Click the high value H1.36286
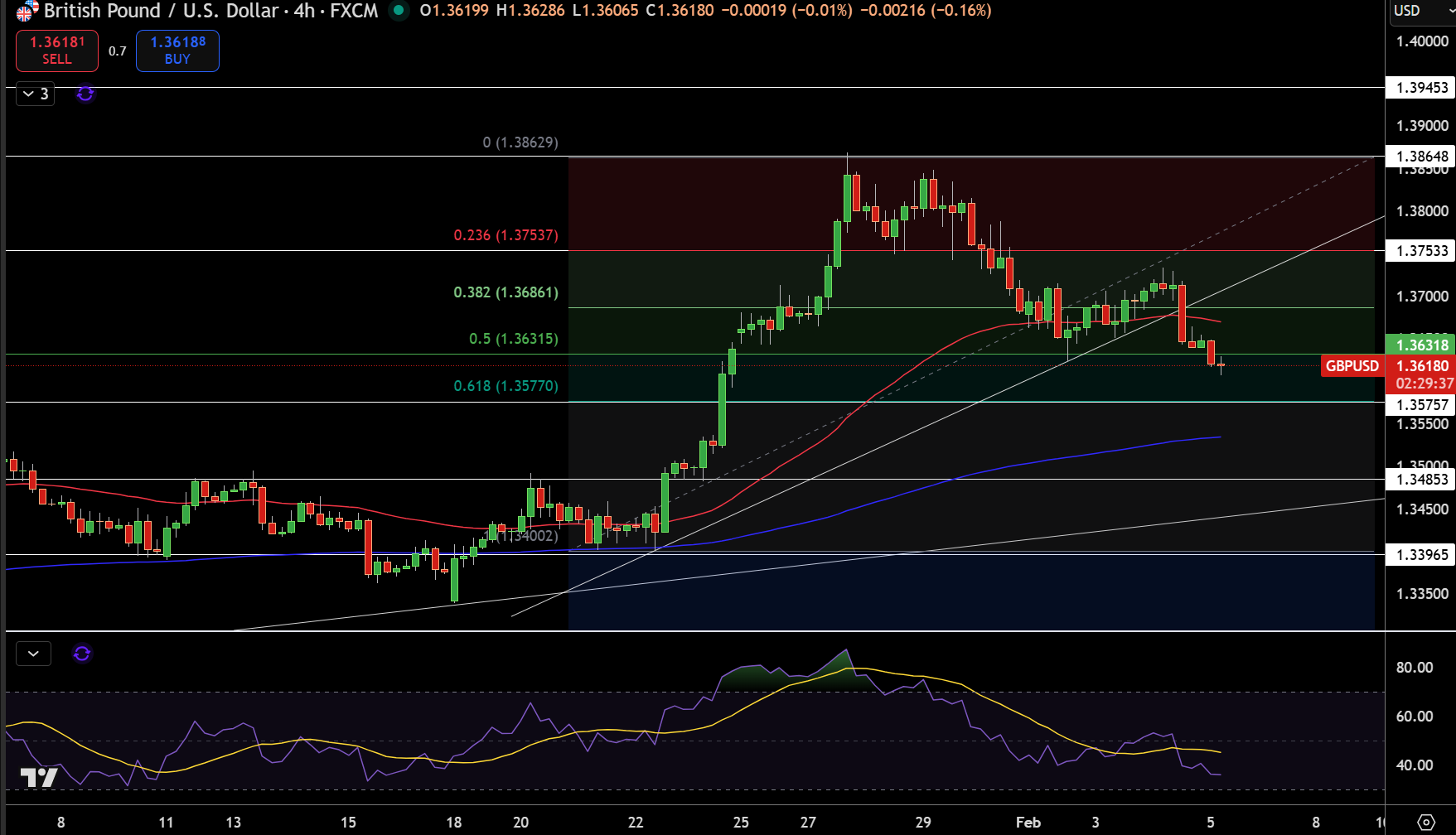Screen dimensions: 1456x835 click(530, 11)
